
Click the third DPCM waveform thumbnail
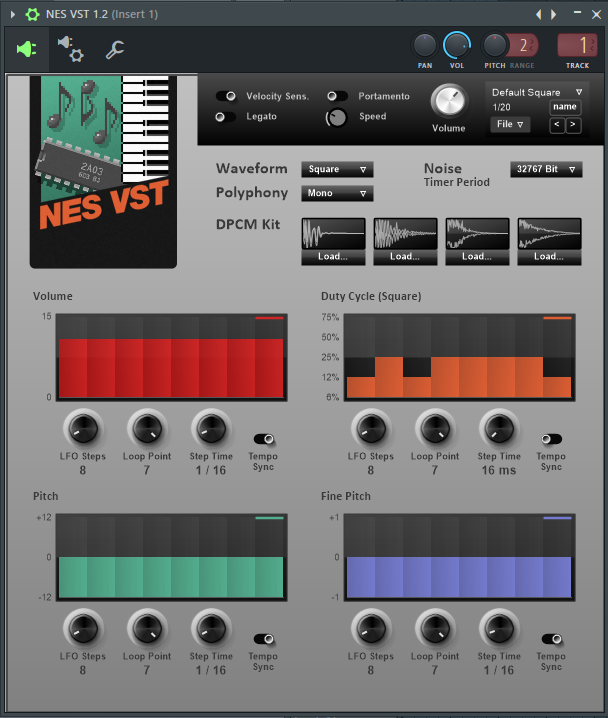[477, 234]
